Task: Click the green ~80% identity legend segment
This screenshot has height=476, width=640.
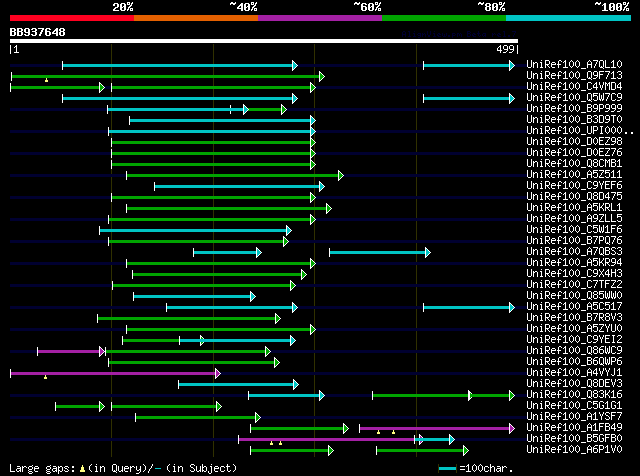Action: coord(444,18)
